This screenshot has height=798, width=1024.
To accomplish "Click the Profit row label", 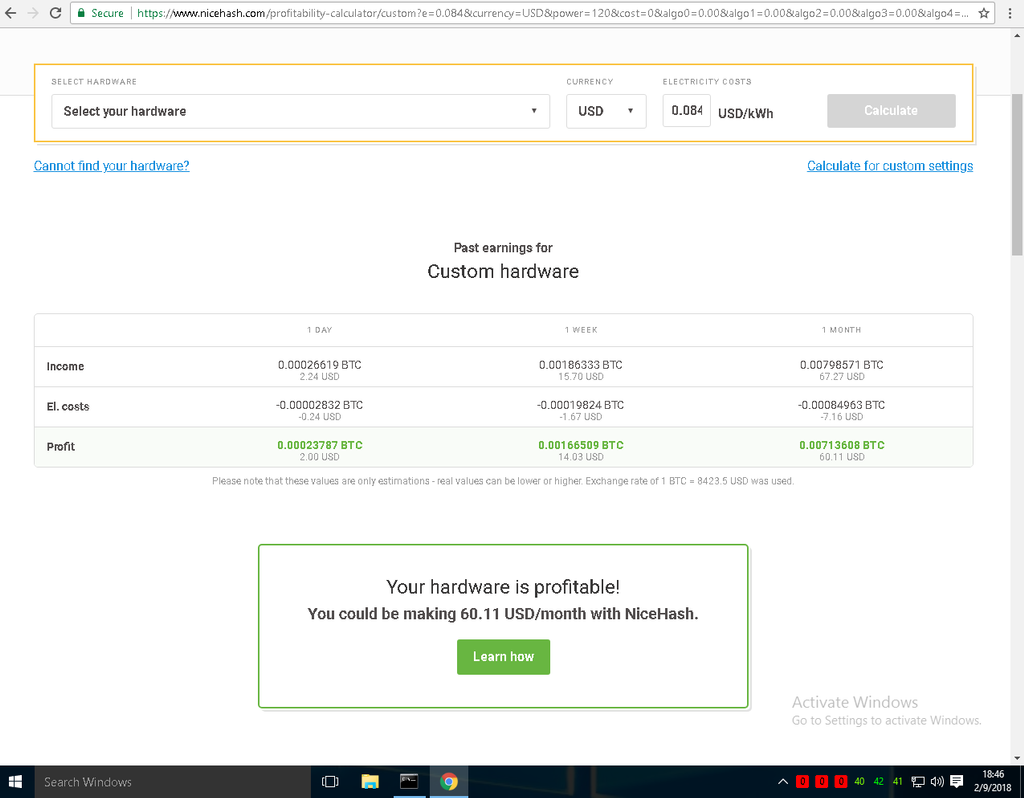I will pyautogui.click(x=61, y=447).
